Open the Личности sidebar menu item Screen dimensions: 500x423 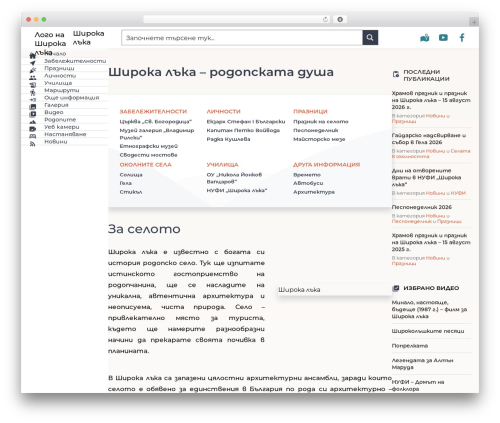click(x=60, y=76)
